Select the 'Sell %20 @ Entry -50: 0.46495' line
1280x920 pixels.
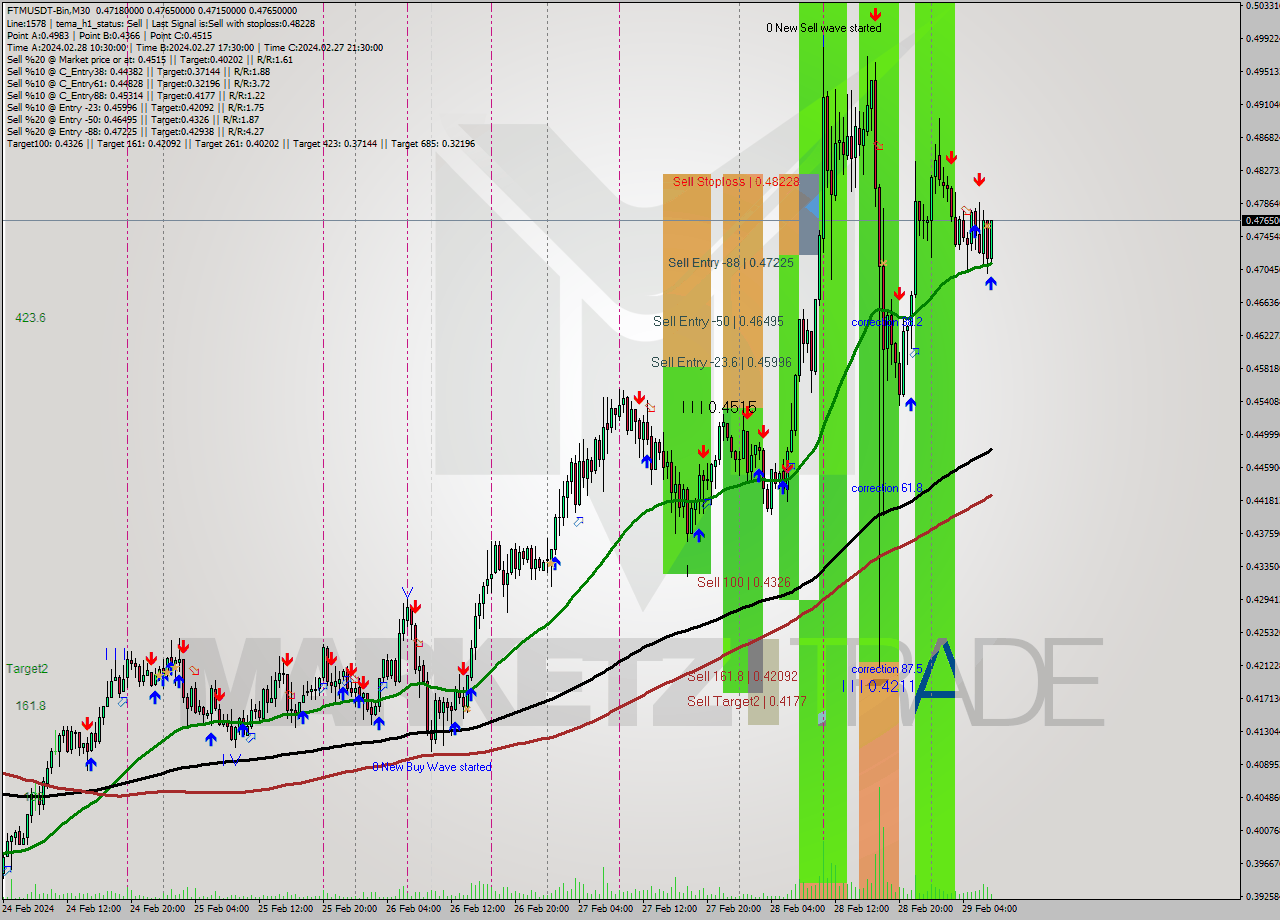click(132, 119)
